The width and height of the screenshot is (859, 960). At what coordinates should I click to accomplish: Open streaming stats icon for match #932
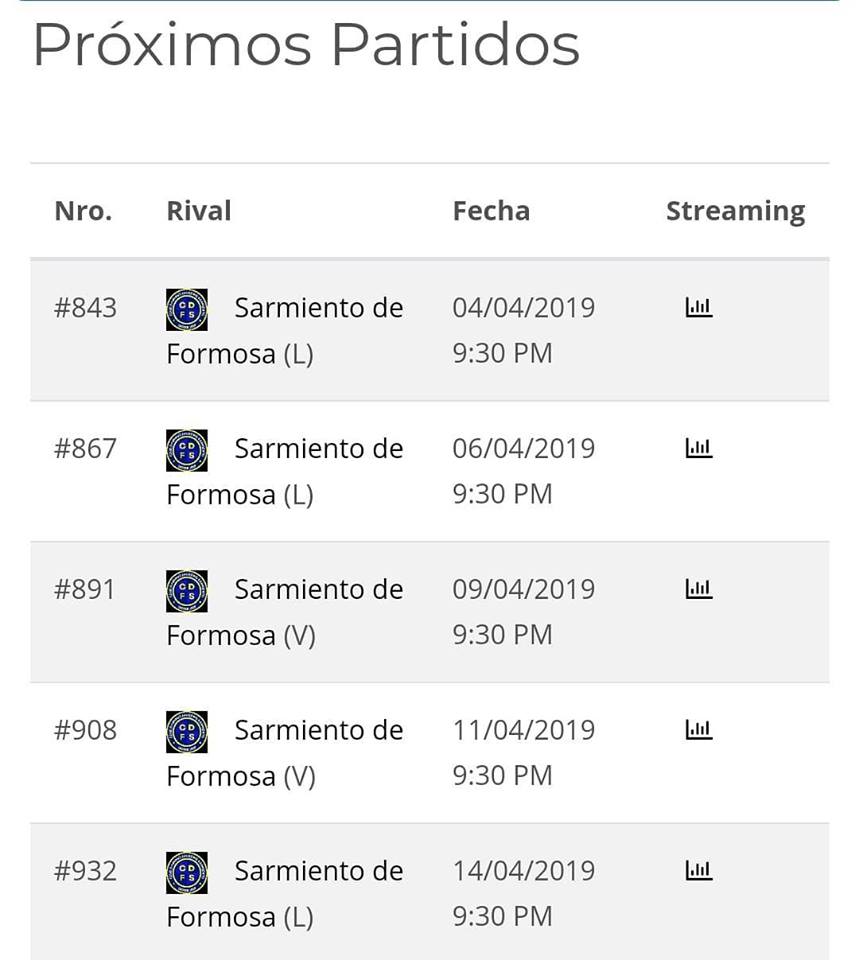(x=699, y=870)
